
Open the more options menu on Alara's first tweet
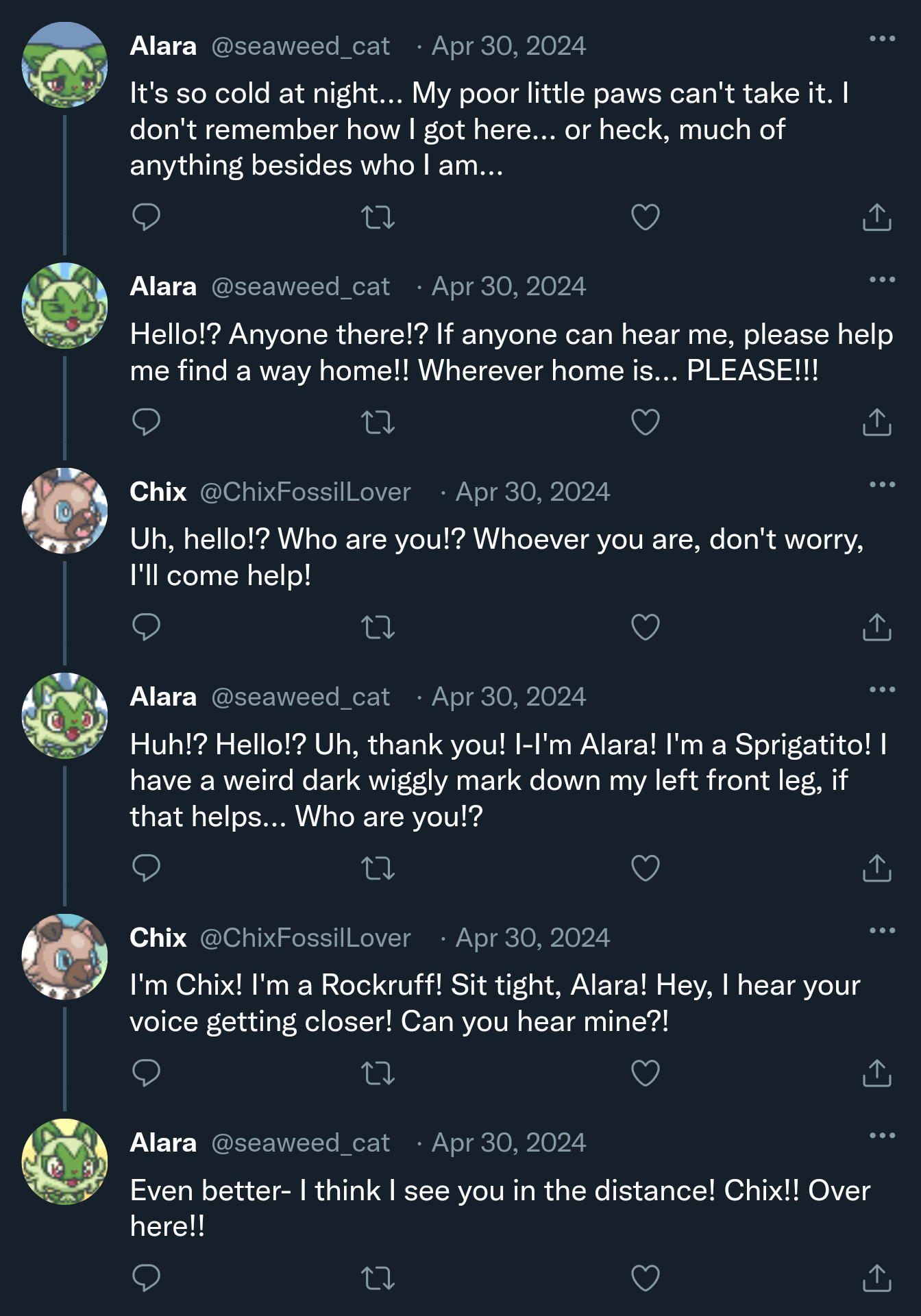tap(883, 38)
